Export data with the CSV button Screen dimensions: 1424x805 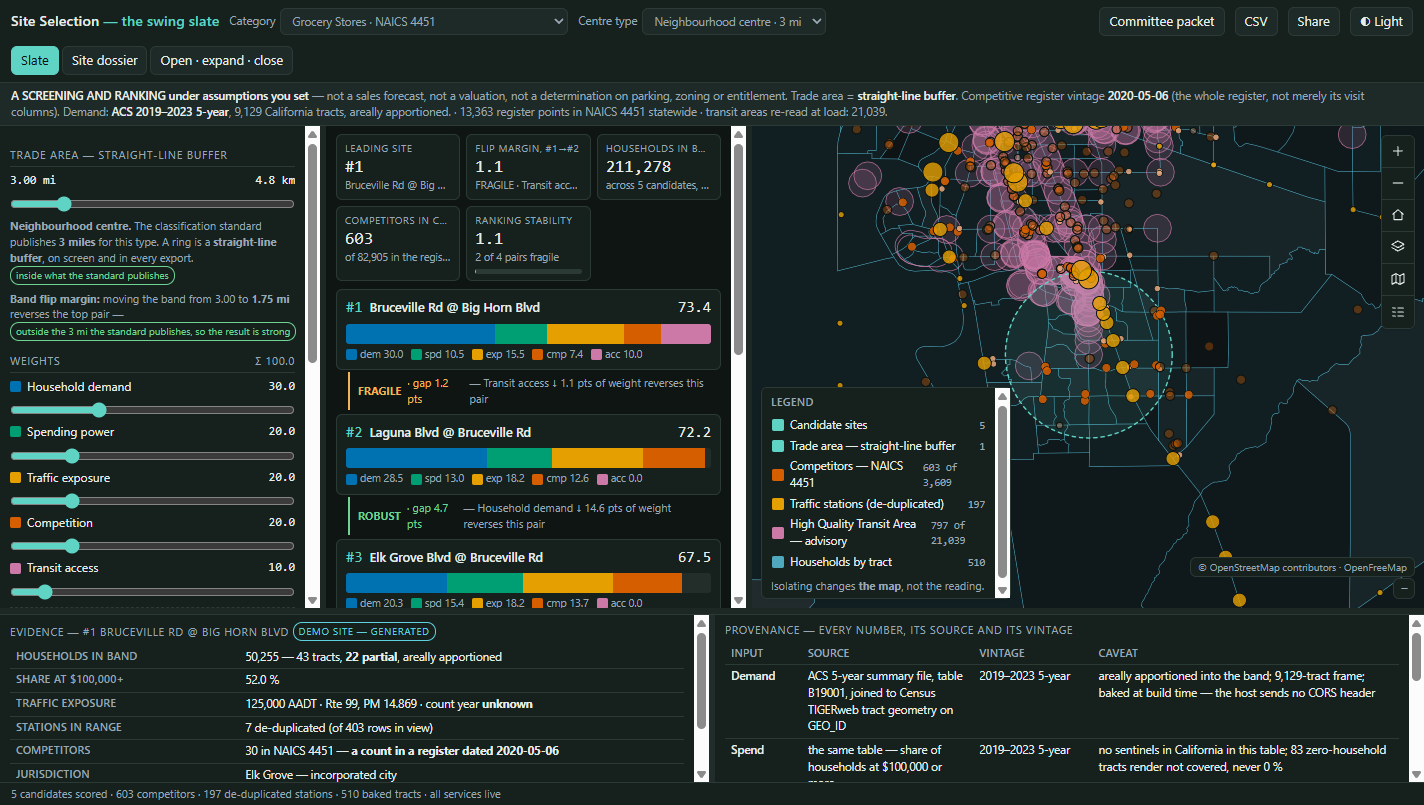tap(1256, 21)
